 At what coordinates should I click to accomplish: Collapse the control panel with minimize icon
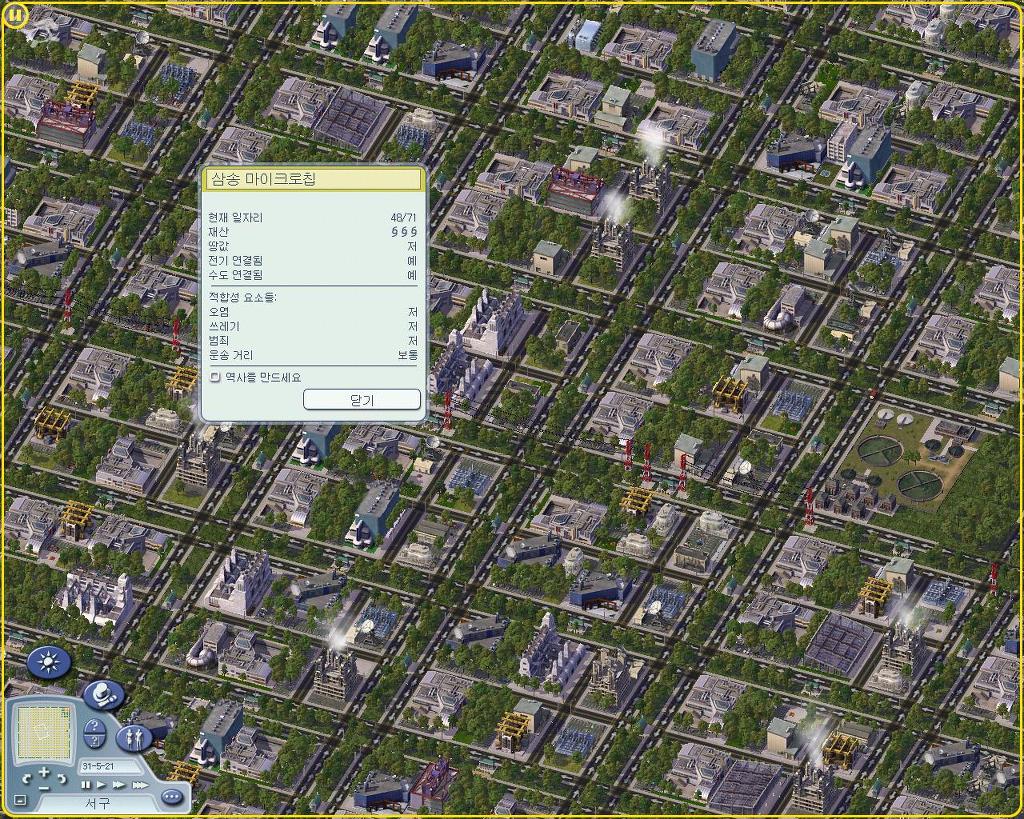point(20,800)
